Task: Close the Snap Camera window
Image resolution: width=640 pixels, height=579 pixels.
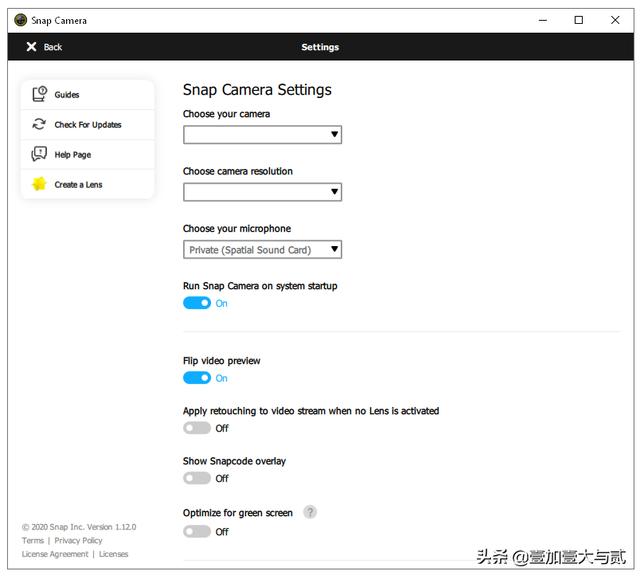Action: pyautogui.click(x=615, y=20)
